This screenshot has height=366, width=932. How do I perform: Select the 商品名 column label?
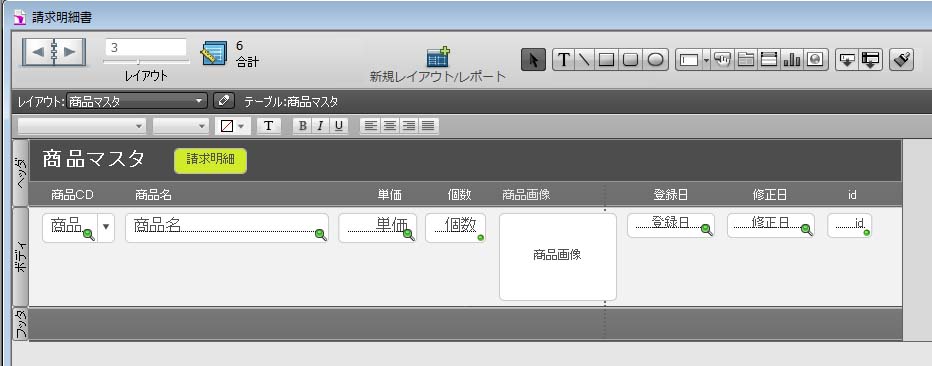tap(153, 195)
